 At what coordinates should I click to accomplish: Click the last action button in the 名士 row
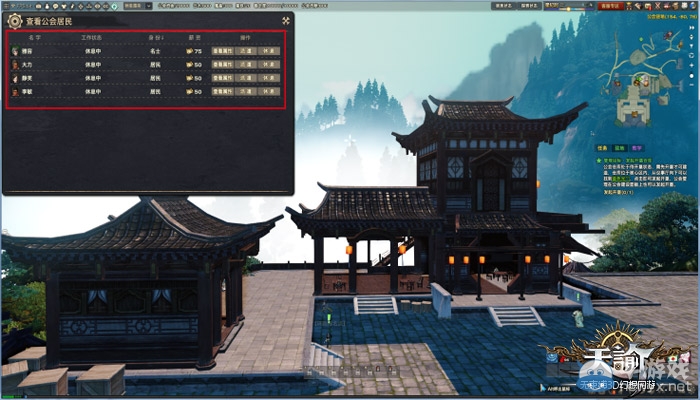[x=269, y=51]
